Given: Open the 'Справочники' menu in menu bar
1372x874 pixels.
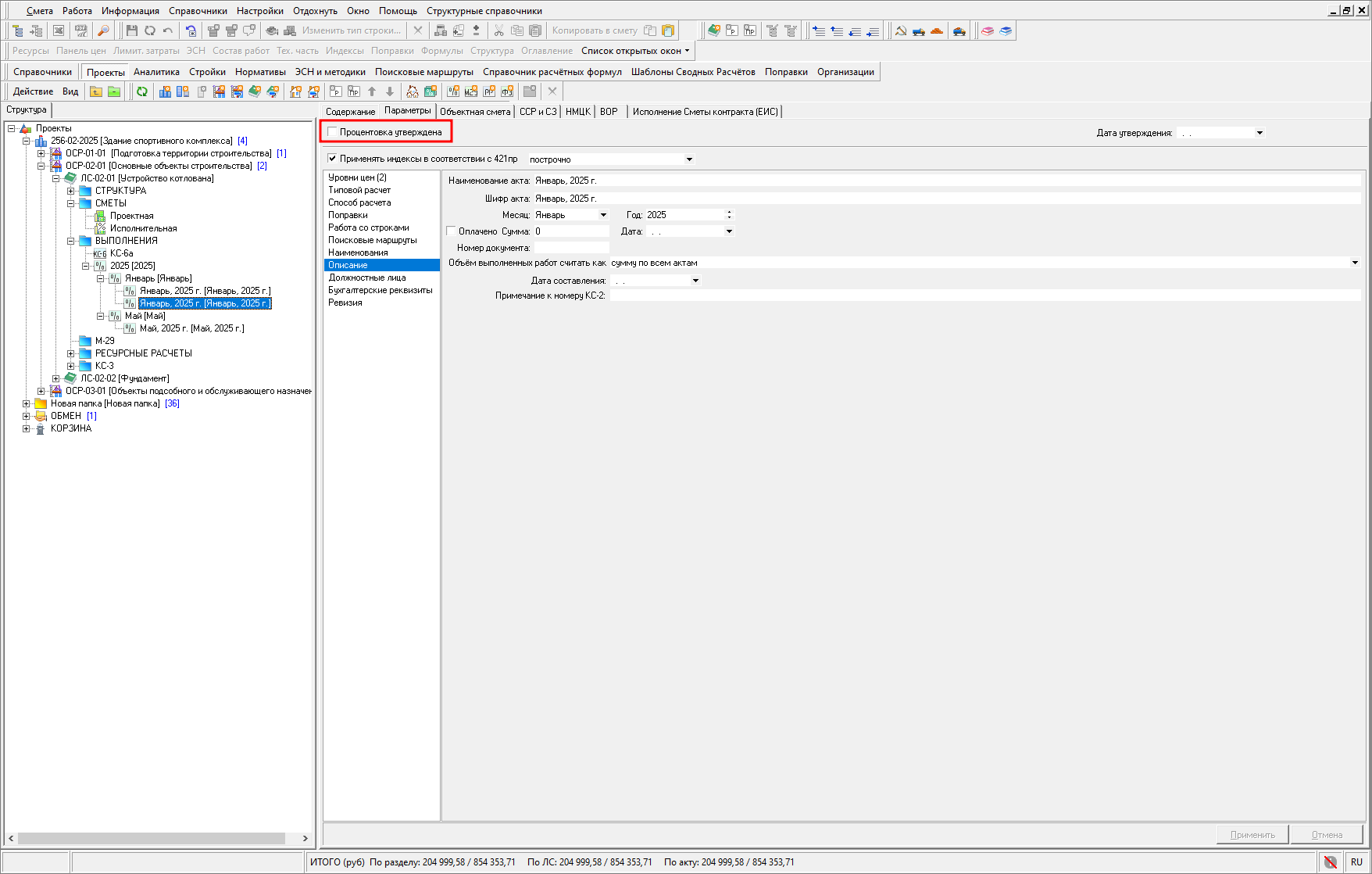Looking at the screenshot, I should pyautogui.click(x=198, y=11).
